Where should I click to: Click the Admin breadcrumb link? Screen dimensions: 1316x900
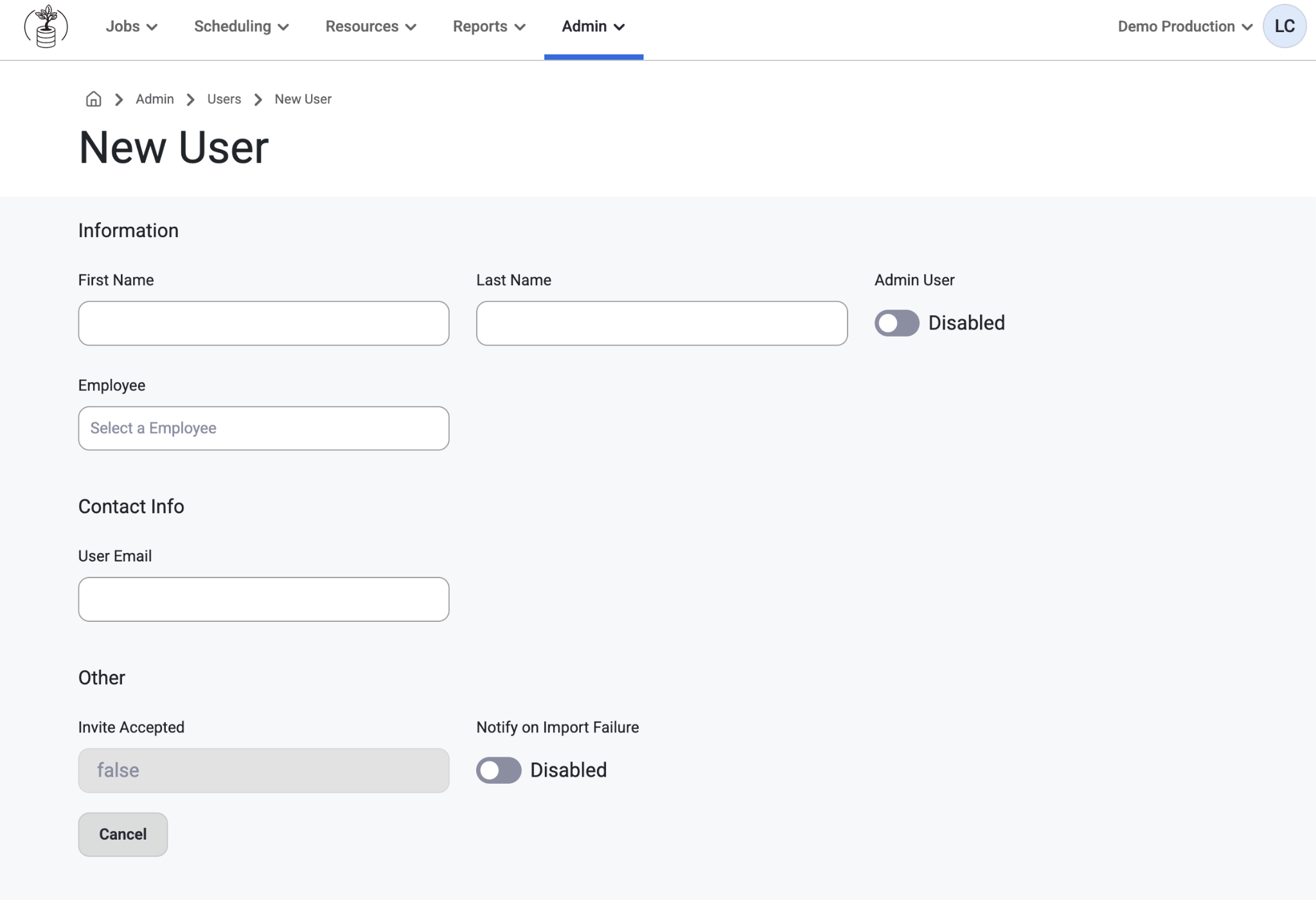tap(155, 99)
